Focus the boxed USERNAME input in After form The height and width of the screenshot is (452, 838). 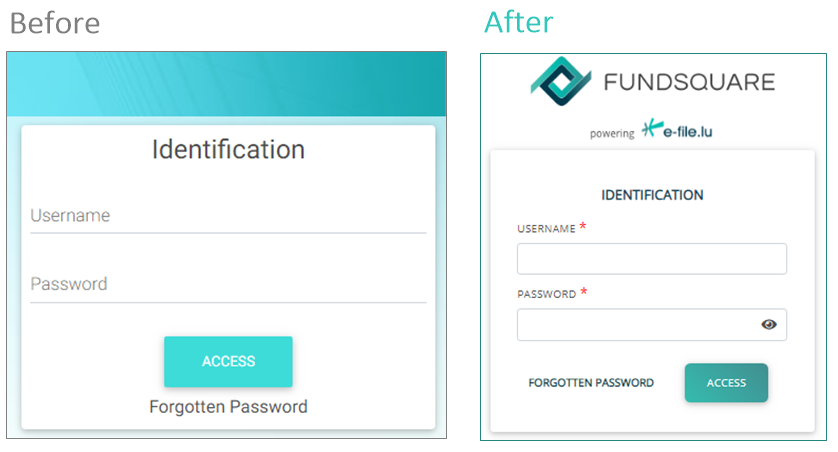point(651,259)
